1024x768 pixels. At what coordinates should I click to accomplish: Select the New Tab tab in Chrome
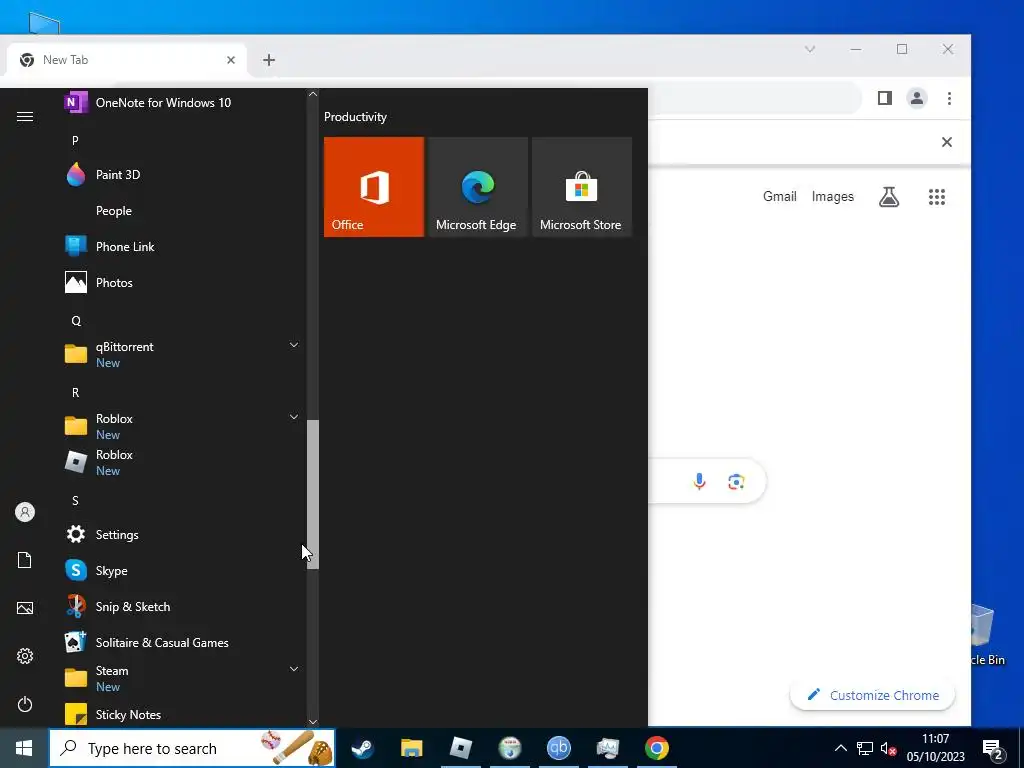point(126,60)
